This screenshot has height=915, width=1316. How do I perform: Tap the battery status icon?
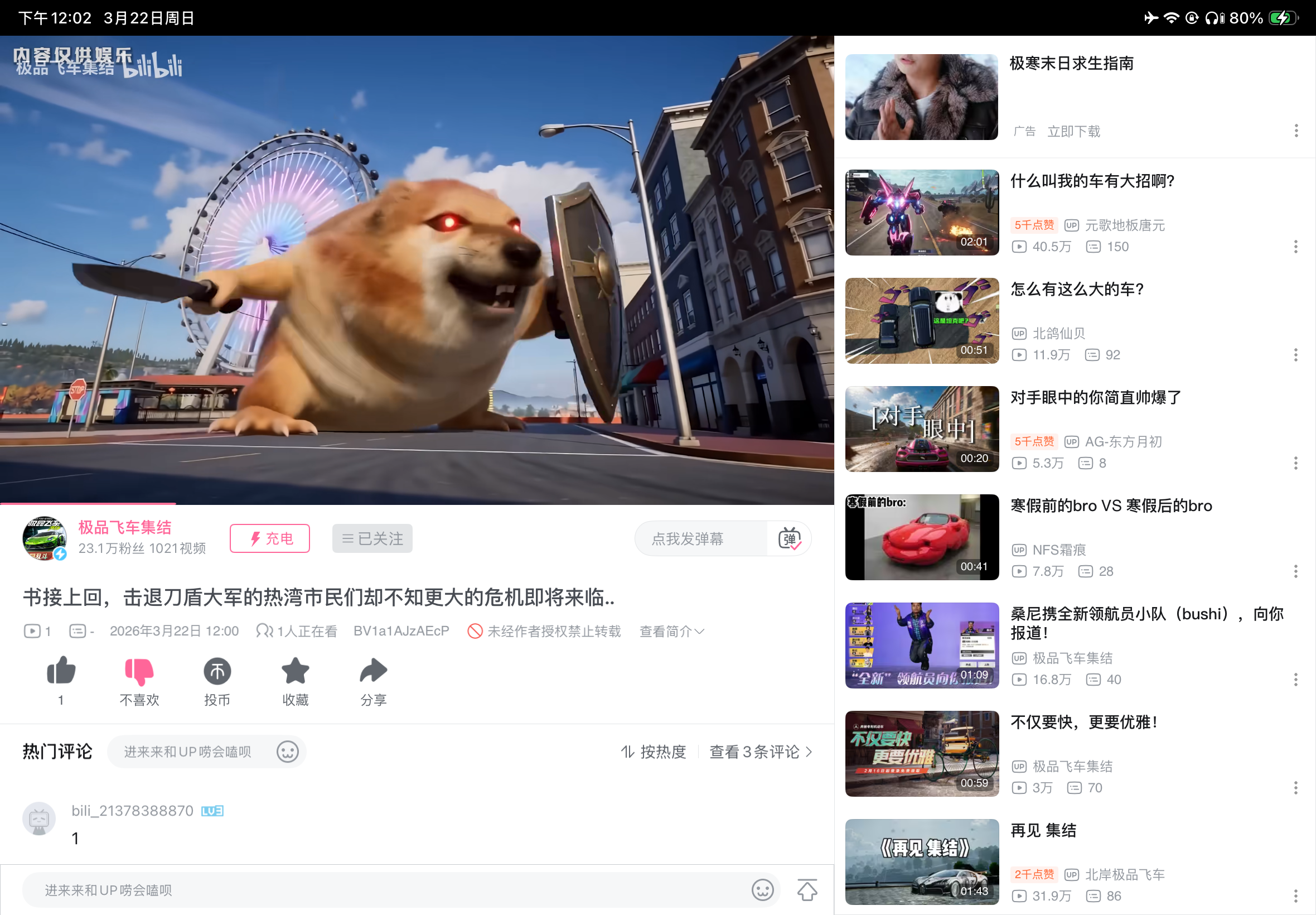click(x=1283, y=18)
